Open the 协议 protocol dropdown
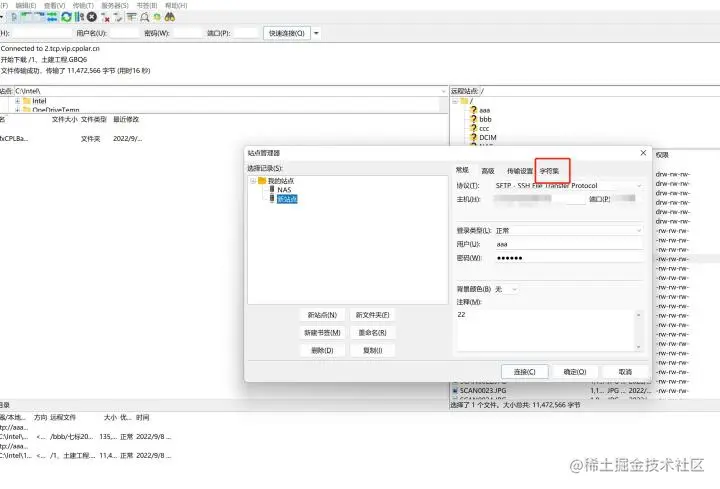720x489 pixels. pyautogui.click(x=639, y=185)
